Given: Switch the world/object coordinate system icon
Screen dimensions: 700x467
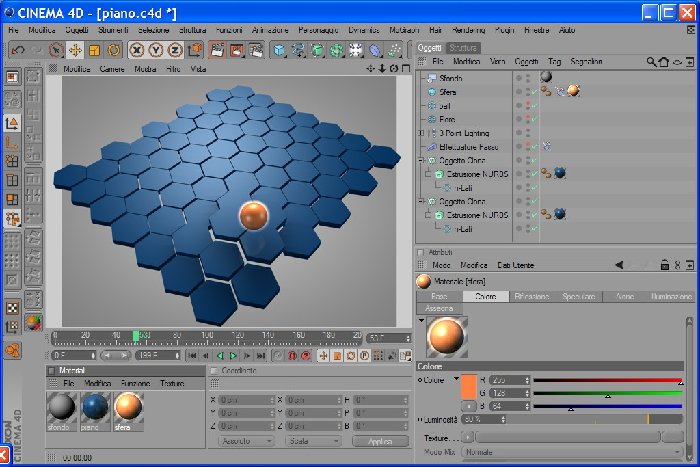Looking at the screenshot, I should 195,50.
